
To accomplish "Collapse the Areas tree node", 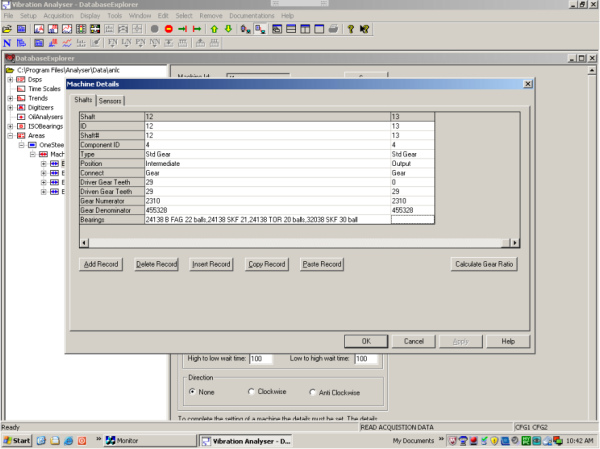I will 10,136.
